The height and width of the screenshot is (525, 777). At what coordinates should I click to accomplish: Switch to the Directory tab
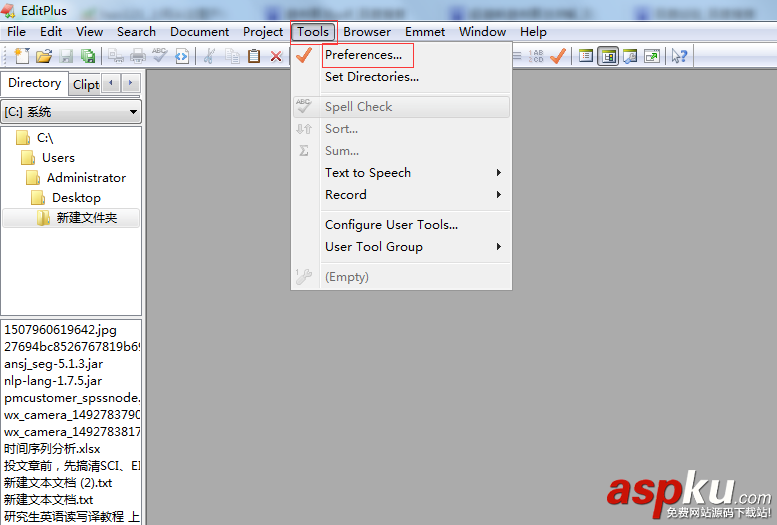pyautogui.click(x=35, y=83)
